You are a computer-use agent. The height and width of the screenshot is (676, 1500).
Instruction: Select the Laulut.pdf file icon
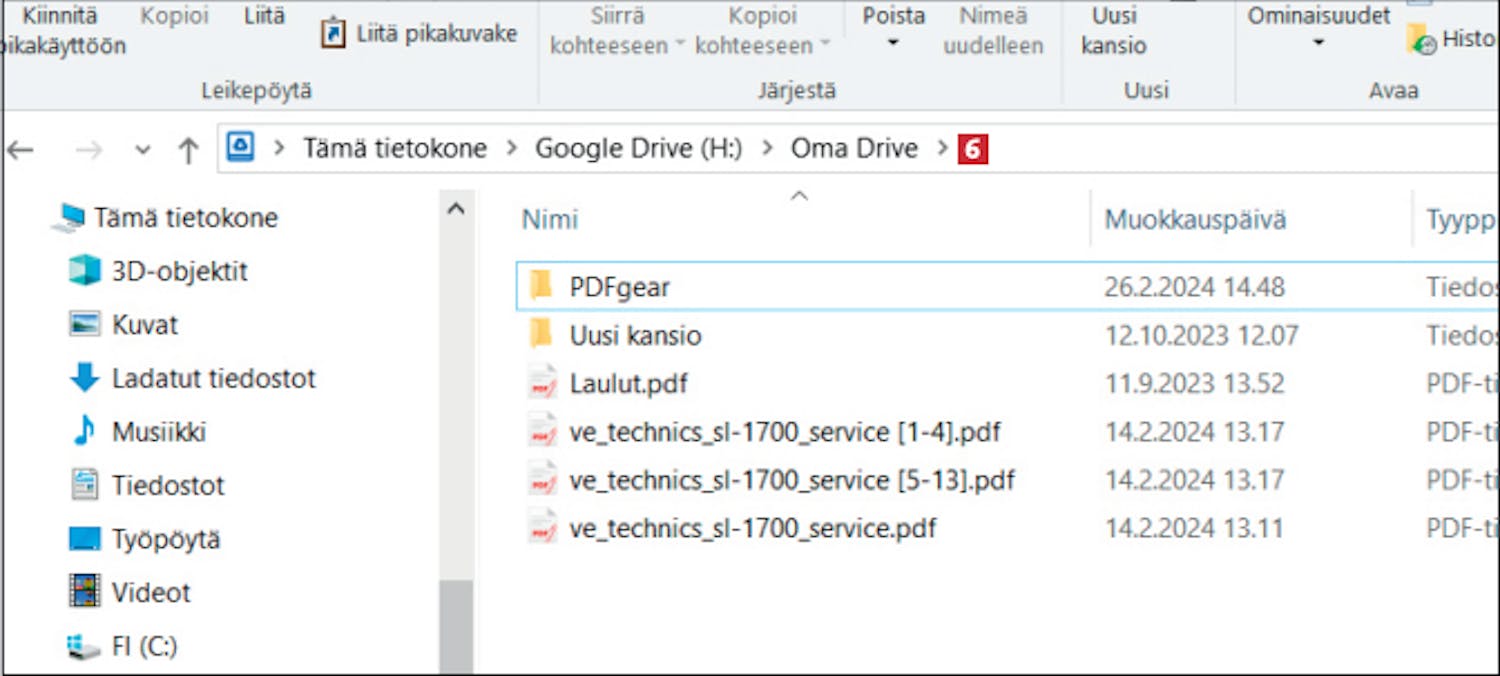click(542, 384)
